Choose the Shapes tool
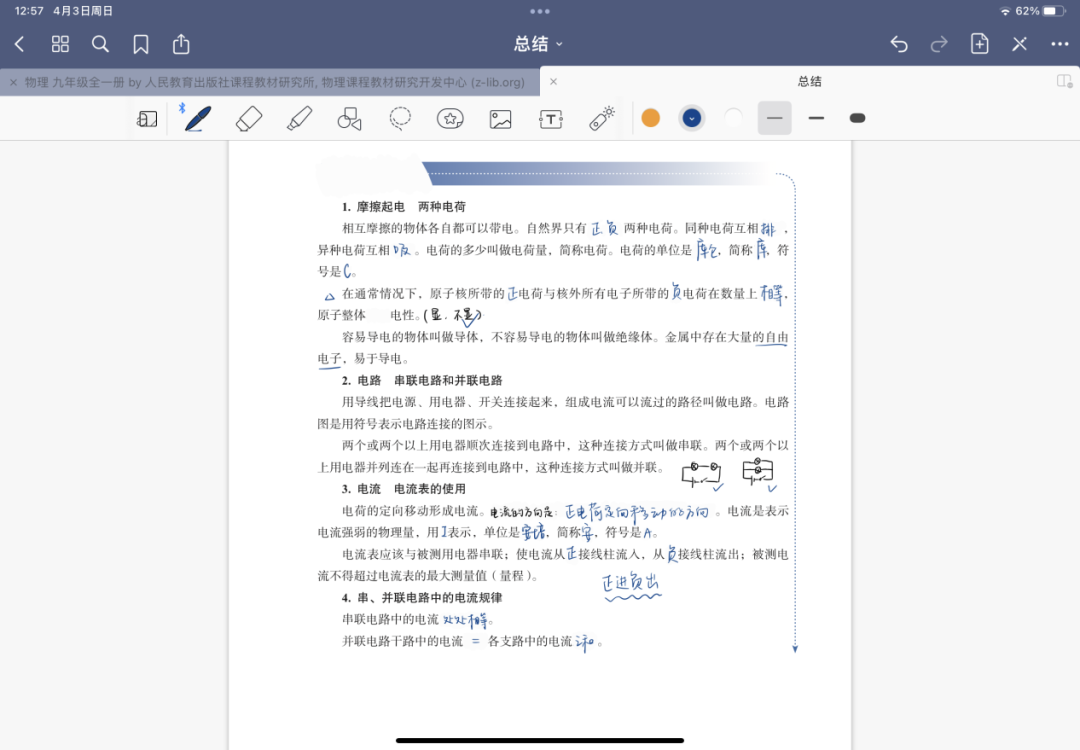Image resolution: width=1080 pixels, height=750 pixels. coord(349,119)
